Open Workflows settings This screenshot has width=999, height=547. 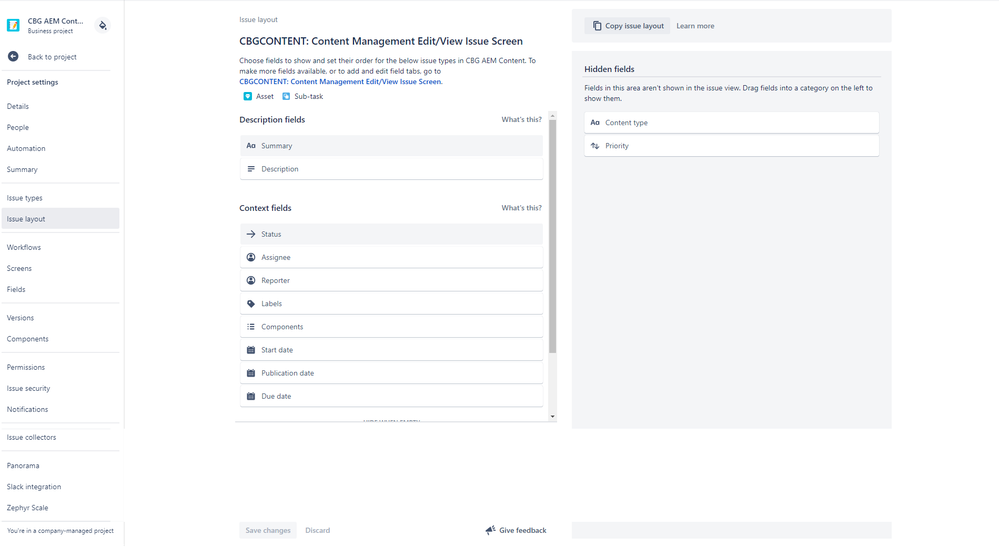coord(24,247)
